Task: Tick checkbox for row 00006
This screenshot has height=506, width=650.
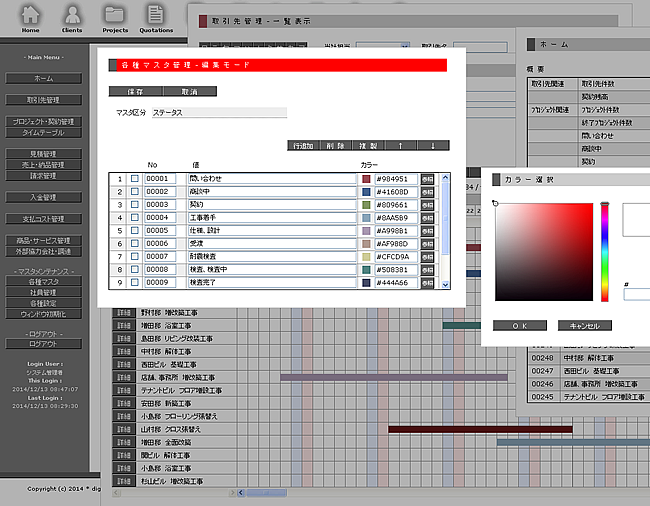Action: [135, 243]
